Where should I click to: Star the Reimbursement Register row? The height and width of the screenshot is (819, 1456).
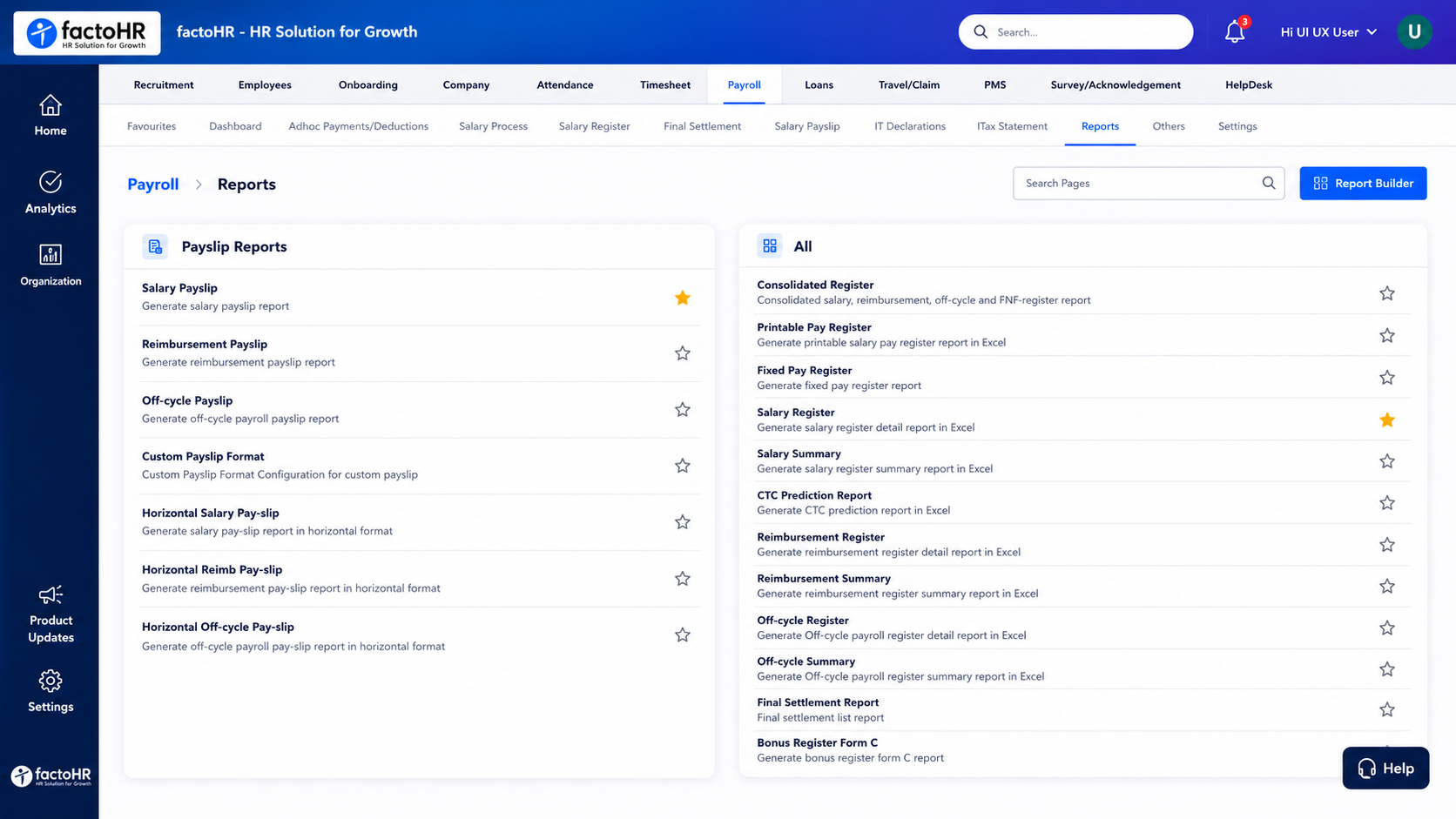[x=1387, y=545]
